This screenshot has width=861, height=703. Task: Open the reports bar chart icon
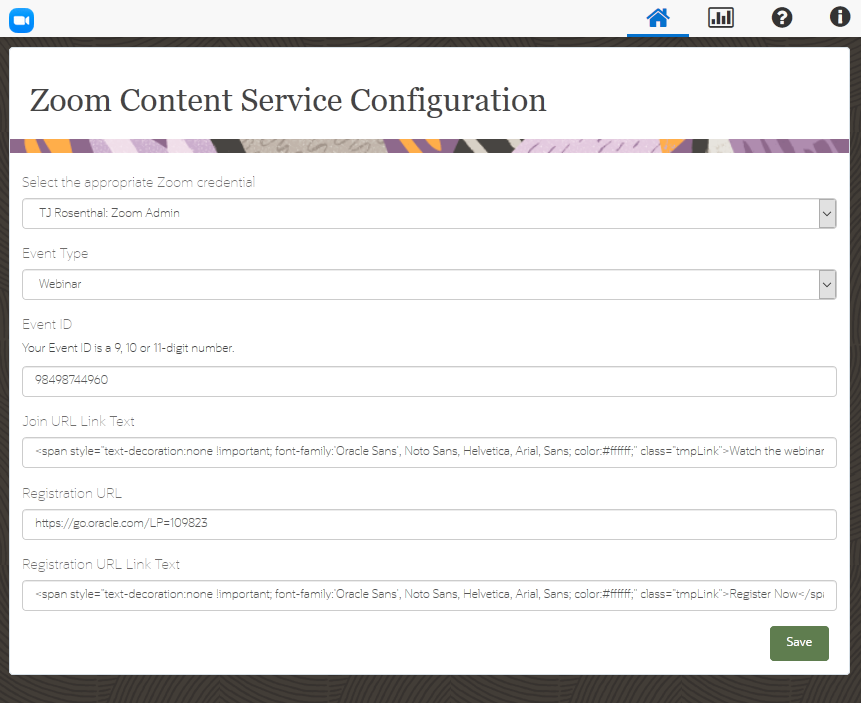click(720, 18)
